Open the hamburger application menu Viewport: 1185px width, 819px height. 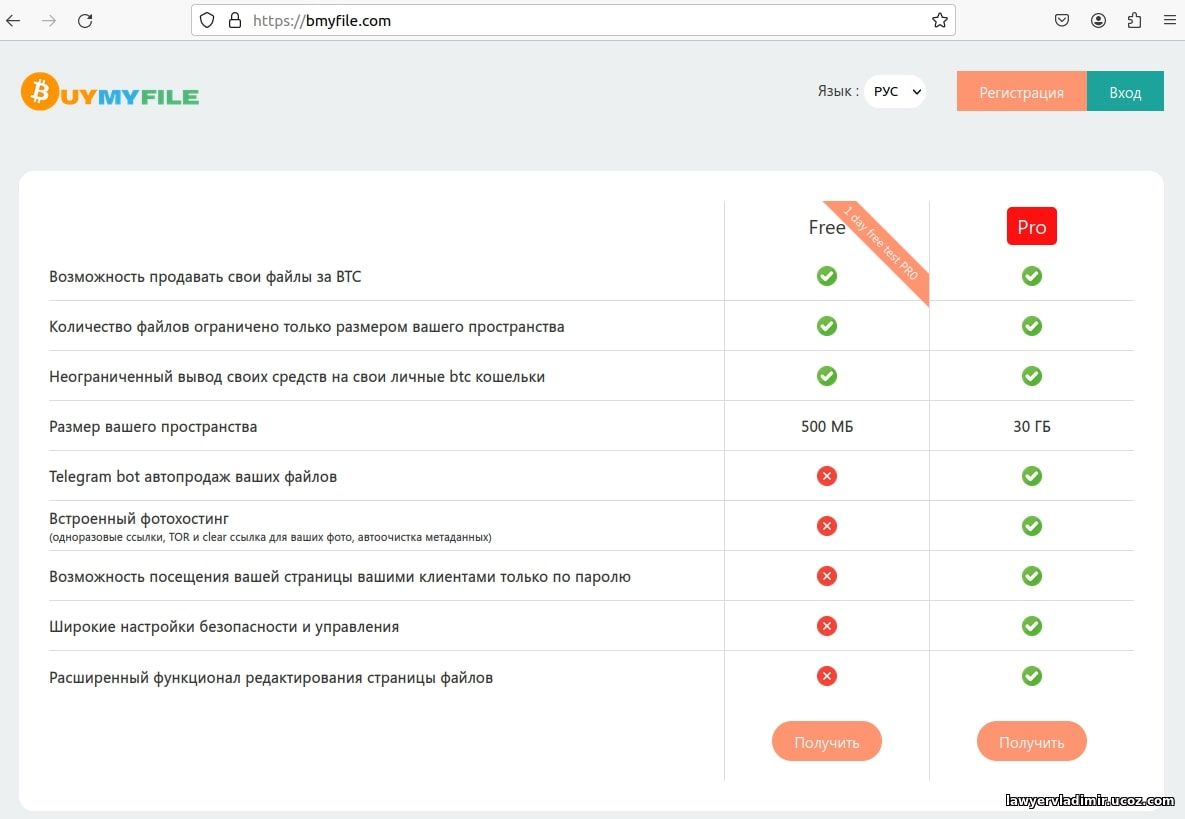tap(1170, 20)
